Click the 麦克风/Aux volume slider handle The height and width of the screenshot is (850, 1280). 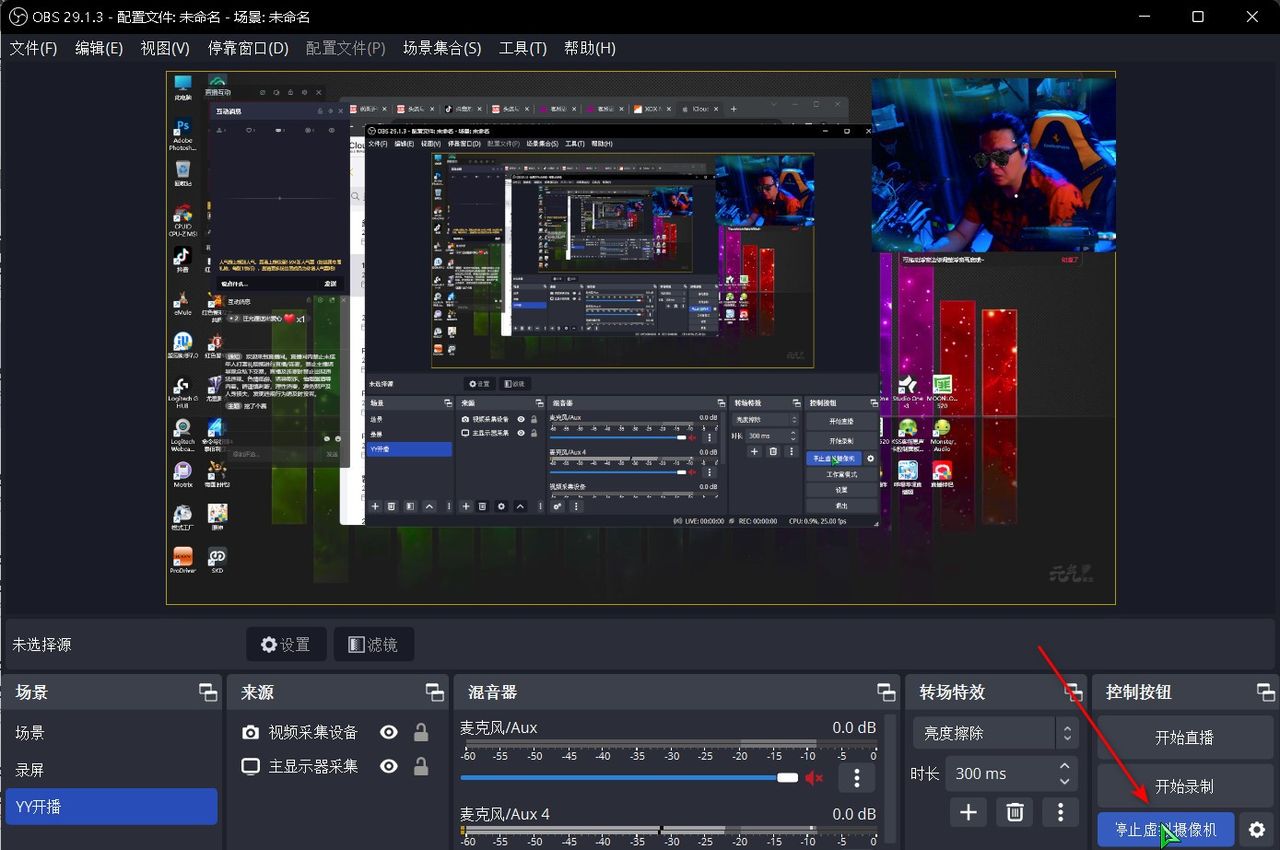[788, 777]
